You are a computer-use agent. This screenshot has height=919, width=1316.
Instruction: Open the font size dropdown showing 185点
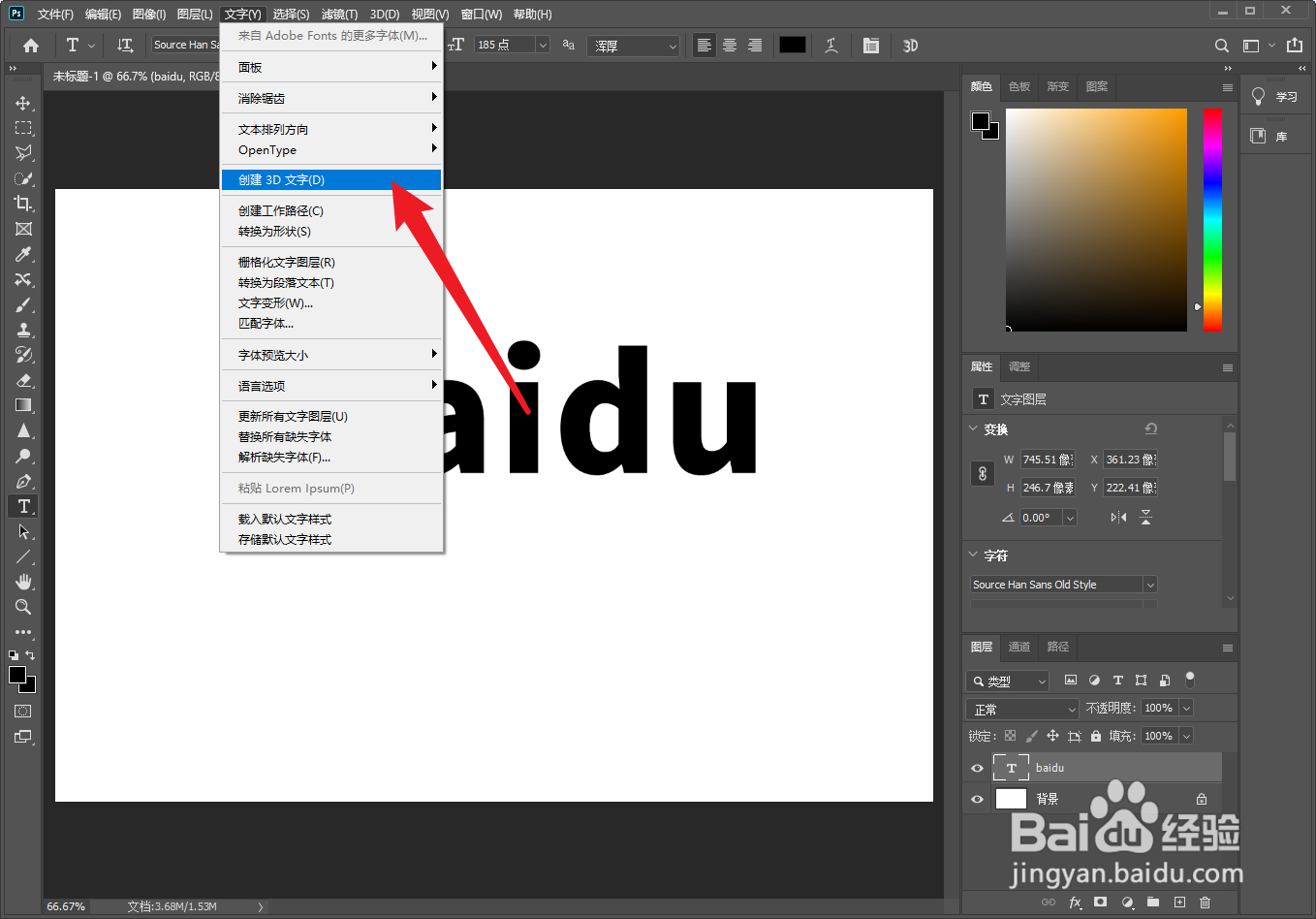pos(542,45)
